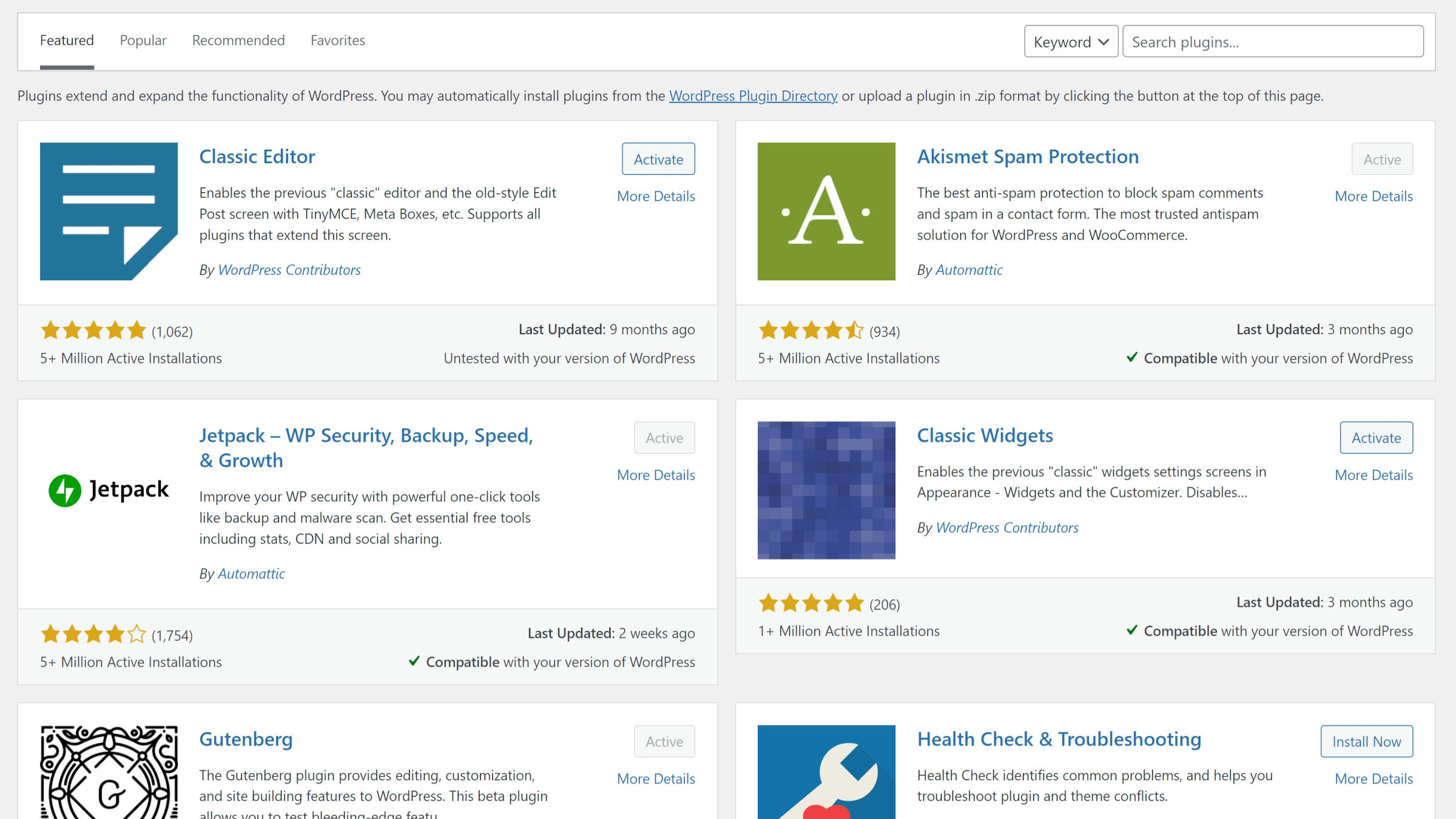1456x819 pixels.
Task: Open More Details for Jetpack
Action: (x=656, y=475)
